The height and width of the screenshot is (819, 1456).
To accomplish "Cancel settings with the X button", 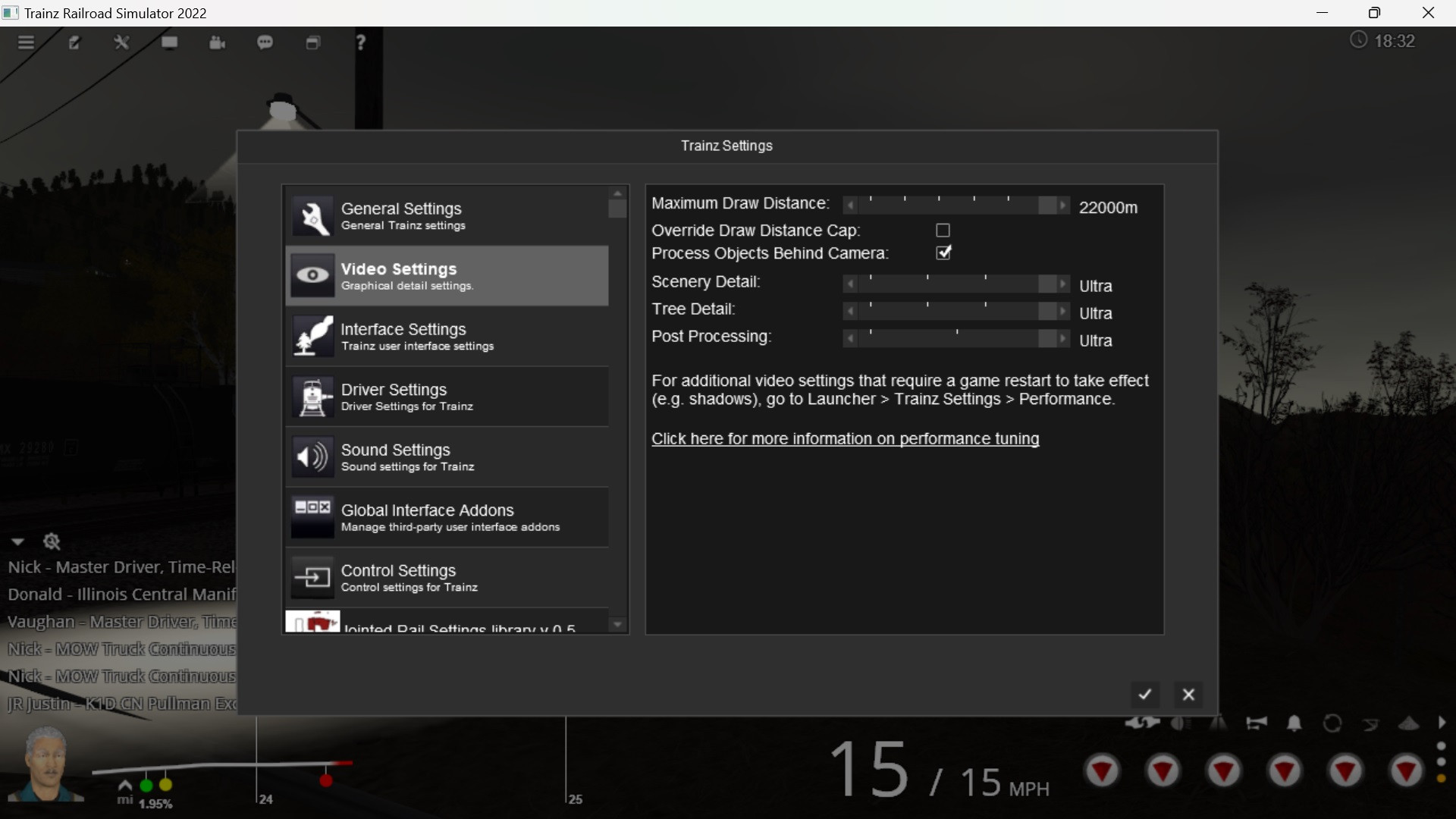I will 1188,694.
